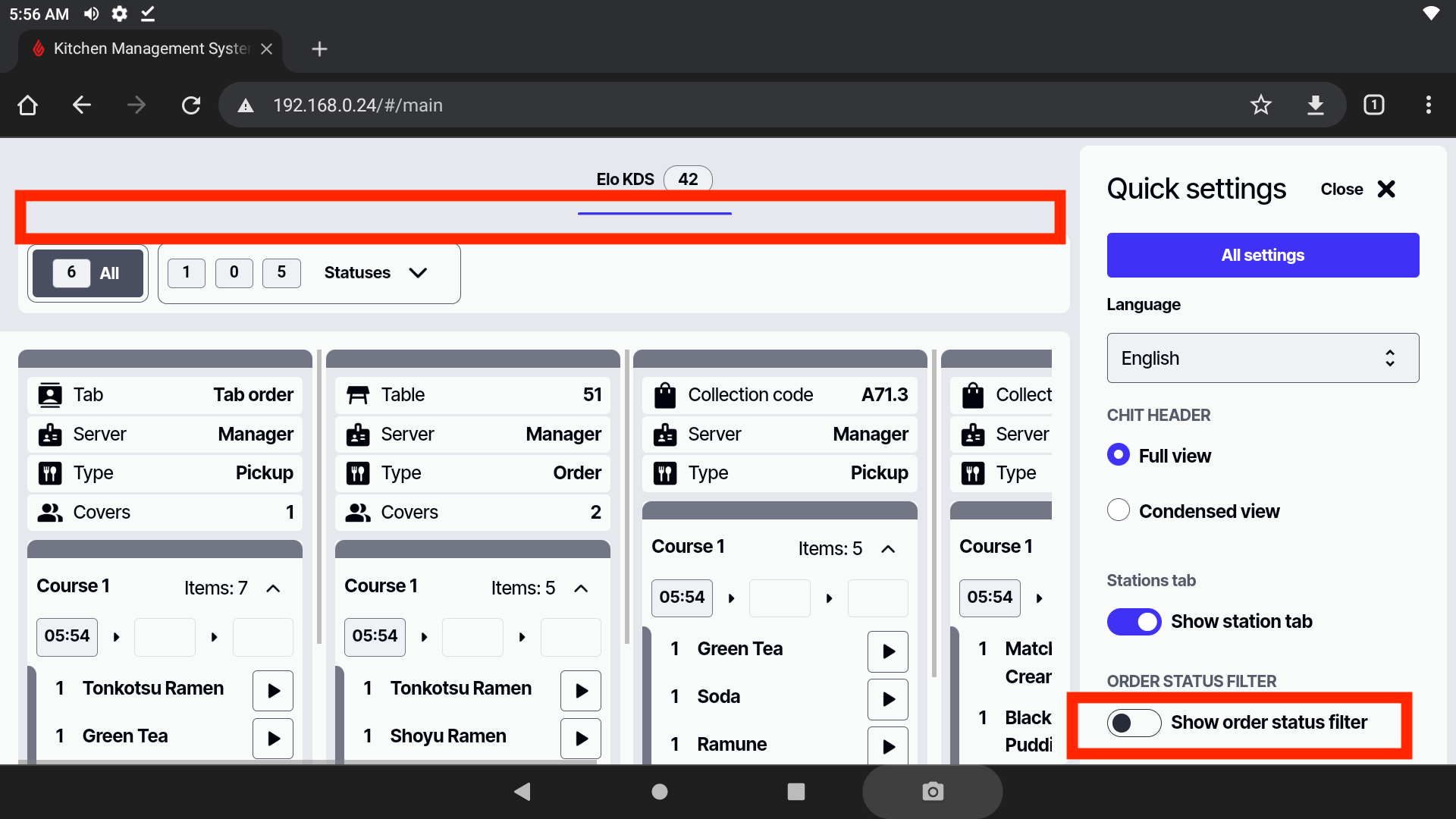Open a new browser tab
The height and width of the screenshot is (819, 1456).
pyautogui.click(x=319, y=49)
